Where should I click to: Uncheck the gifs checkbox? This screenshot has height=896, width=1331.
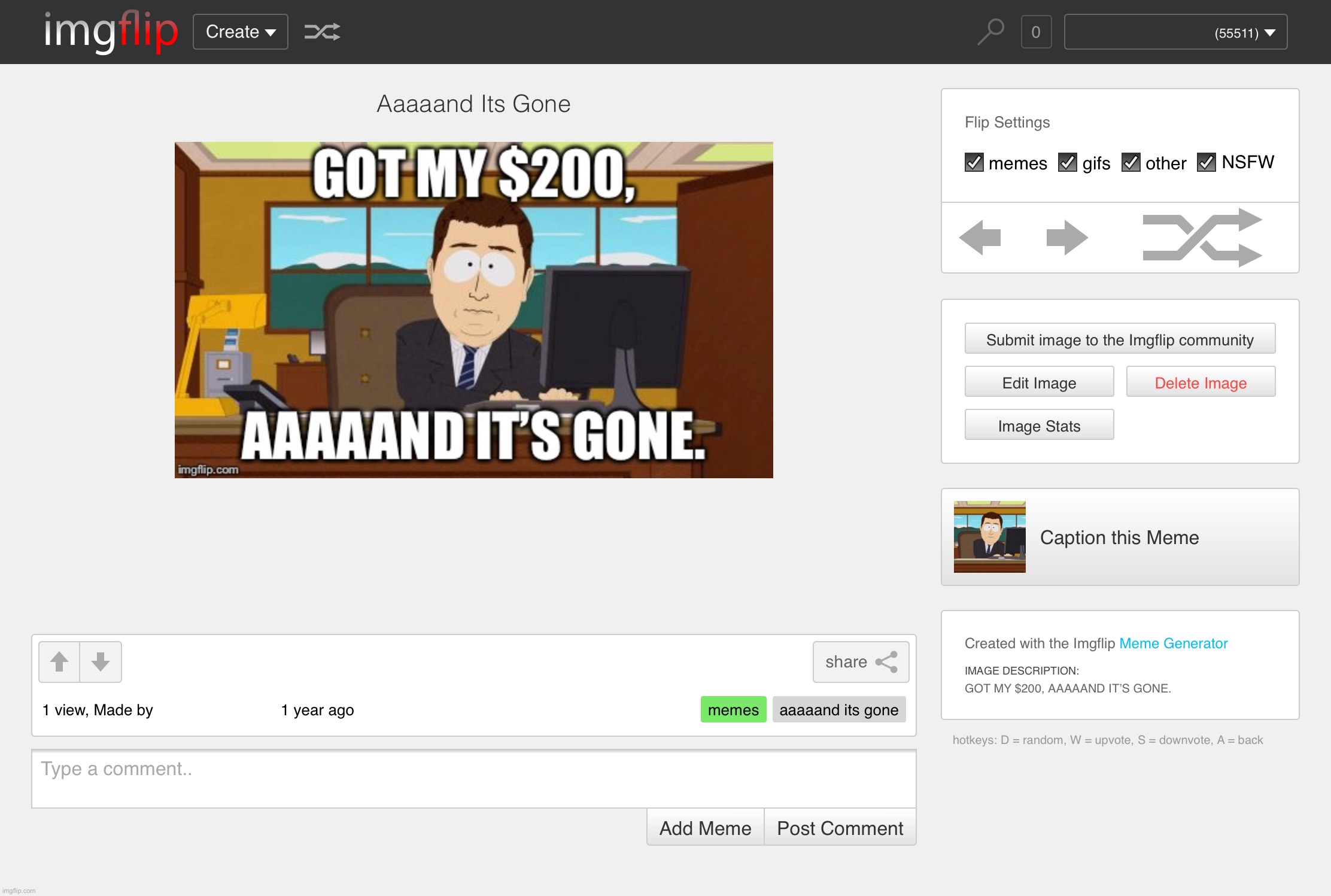coord(1068,162)
